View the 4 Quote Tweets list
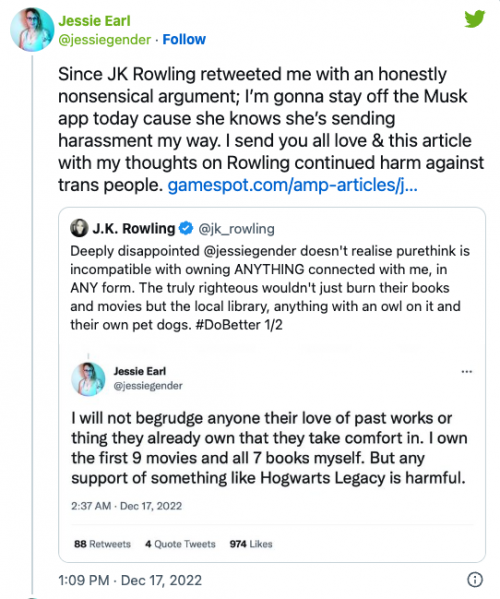Viewport: 500px width, 599px height. [x=180, y=544]
